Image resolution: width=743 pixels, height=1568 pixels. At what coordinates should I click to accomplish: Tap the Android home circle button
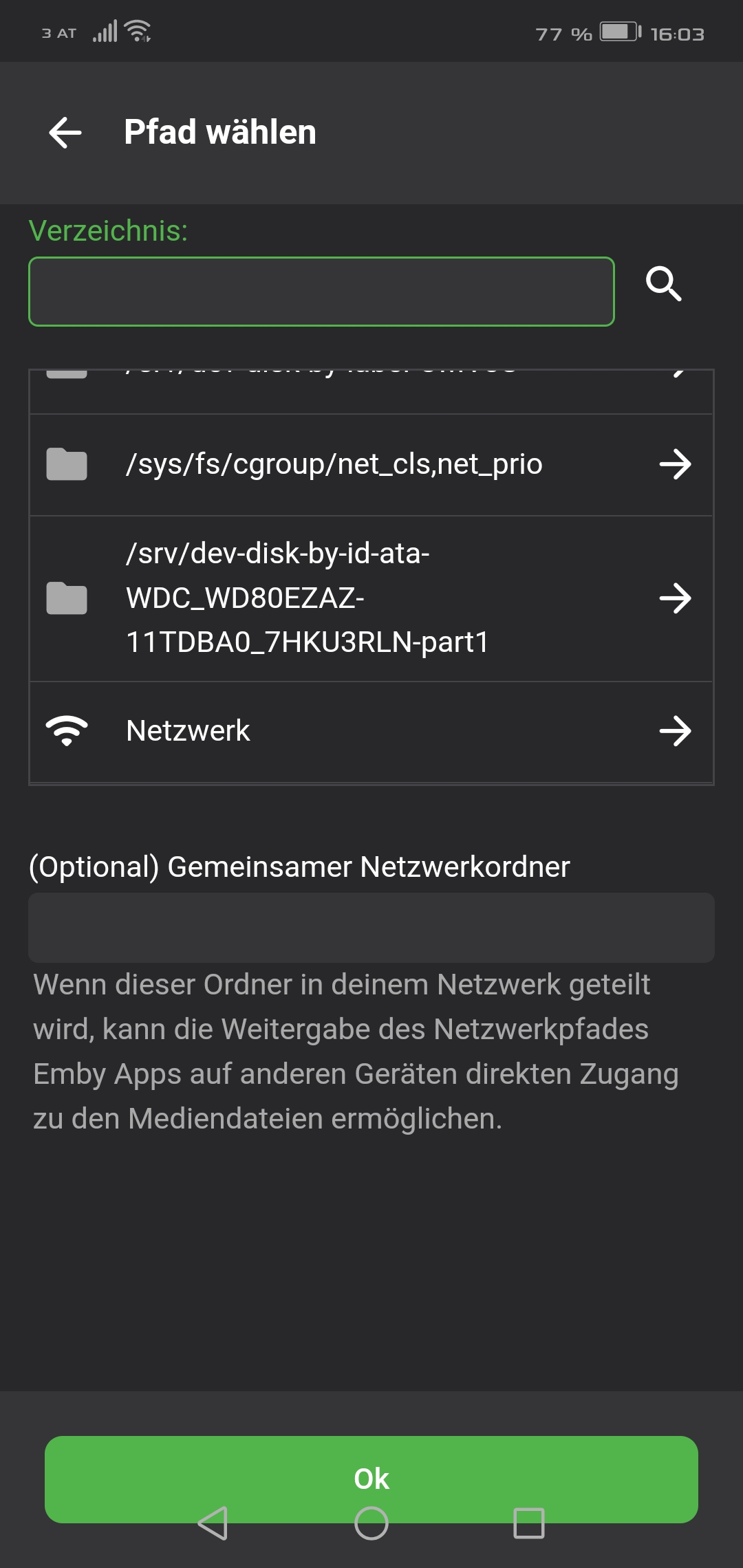[x=371, y=1523]
